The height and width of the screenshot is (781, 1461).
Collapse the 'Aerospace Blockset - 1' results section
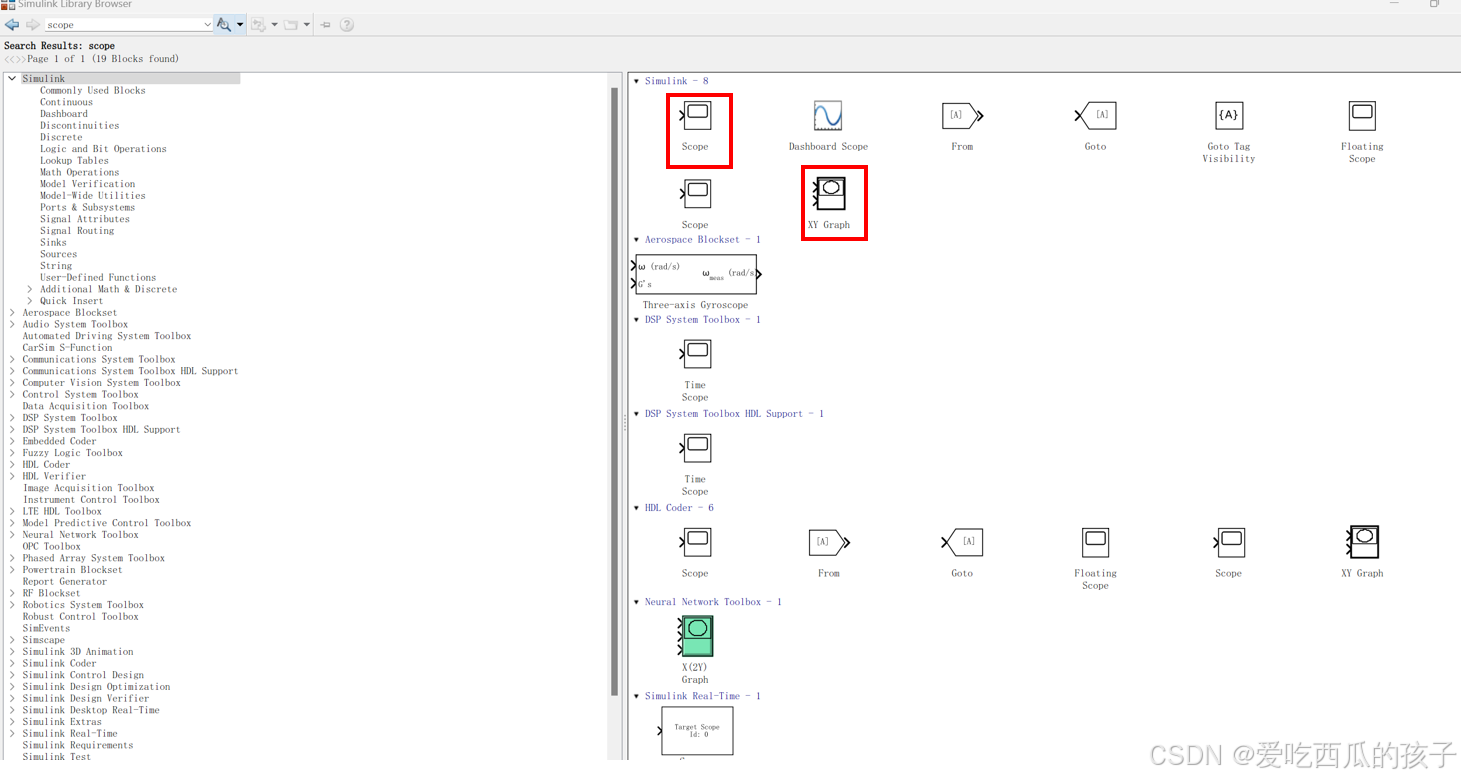637,240
